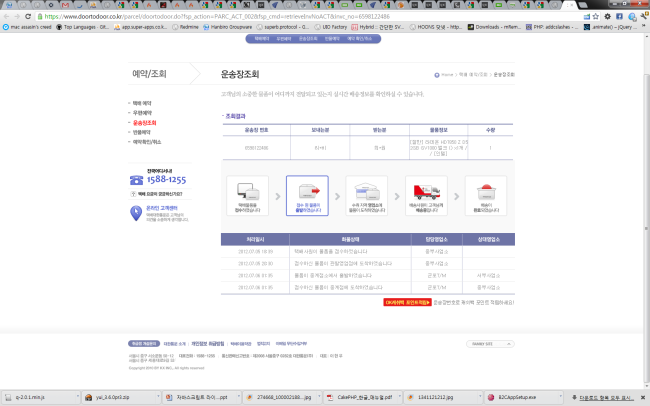Click the Home breadcrumb link
The width and height of the screenshot is (650, 406).
pyautogui.click(x=447, y=75)
